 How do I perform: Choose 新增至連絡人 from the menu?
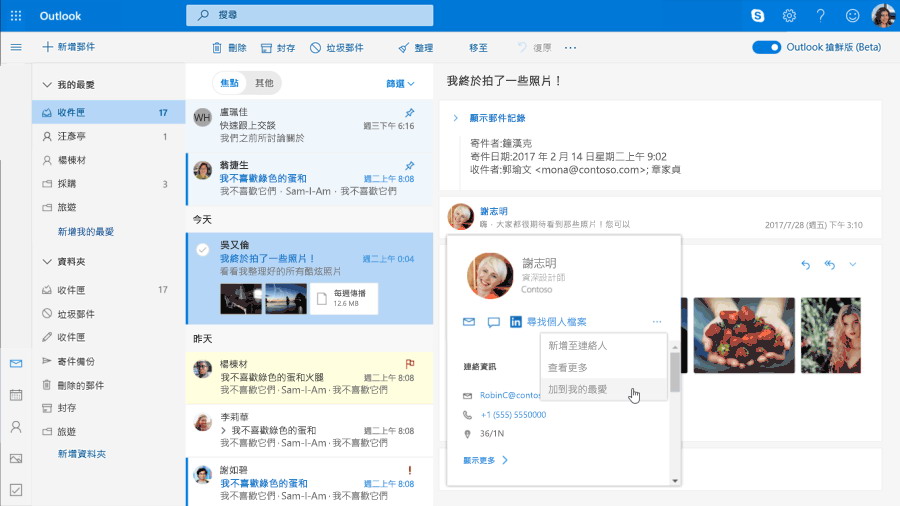tap(604, 346)
